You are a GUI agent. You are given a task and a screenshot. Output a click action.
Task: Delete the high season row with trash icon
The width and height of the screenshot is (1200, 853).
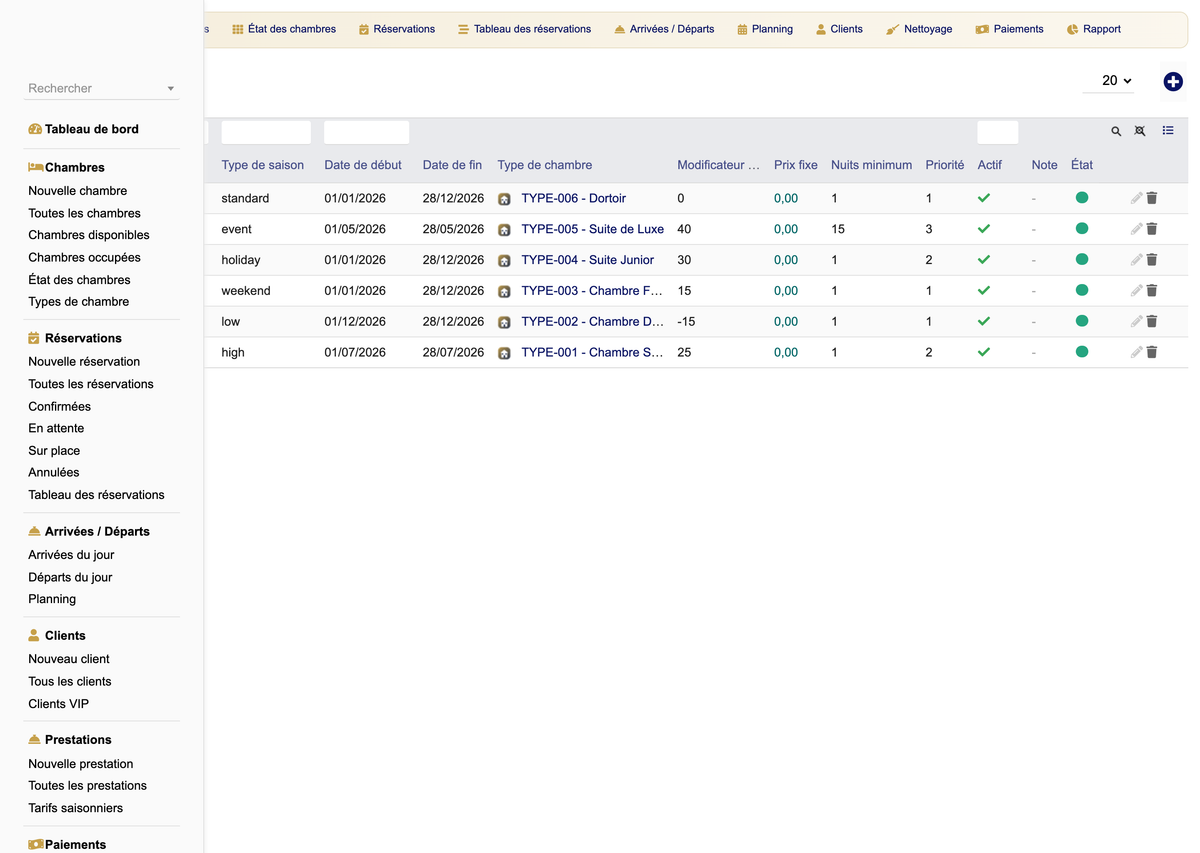tap(1152, 353)
